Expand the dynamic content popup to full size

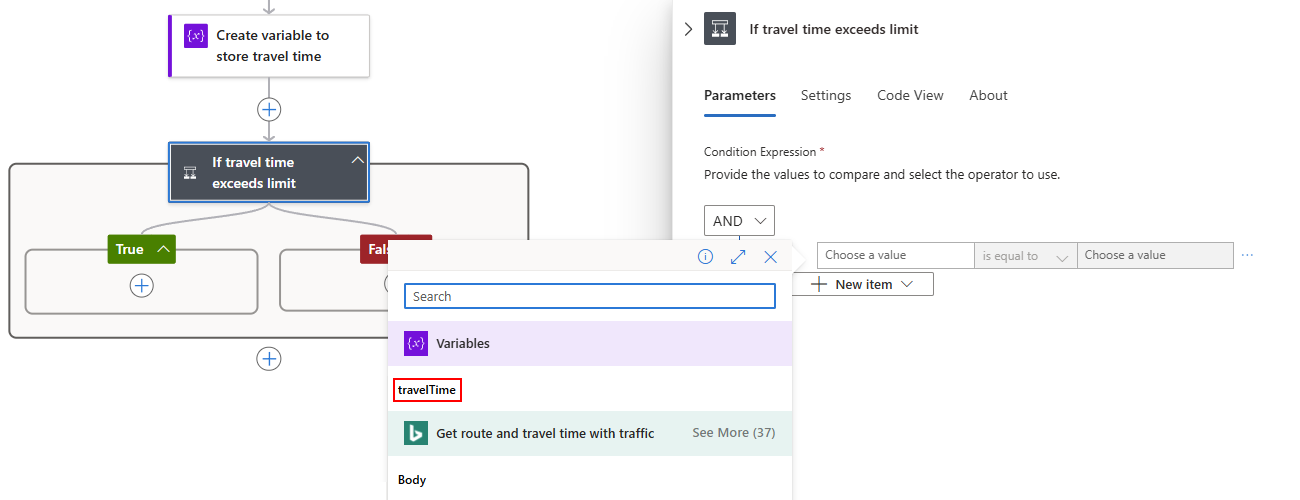pos(738,257)
